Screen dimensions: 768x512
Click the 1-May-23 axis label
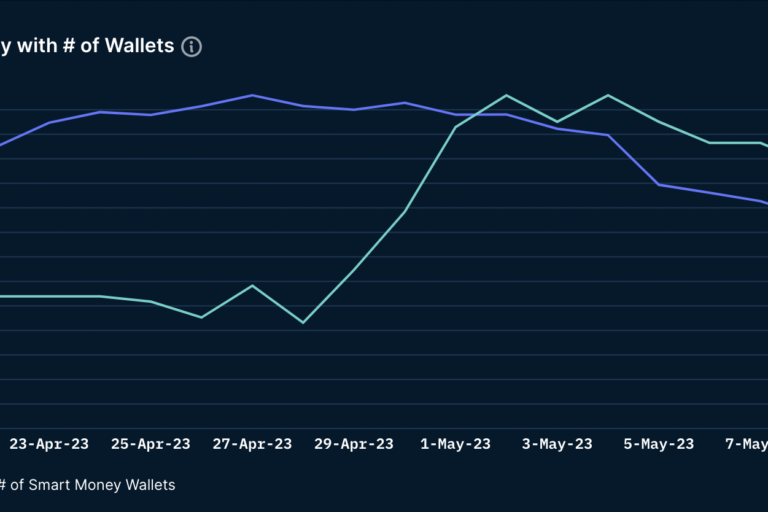(x=456, y=444)
